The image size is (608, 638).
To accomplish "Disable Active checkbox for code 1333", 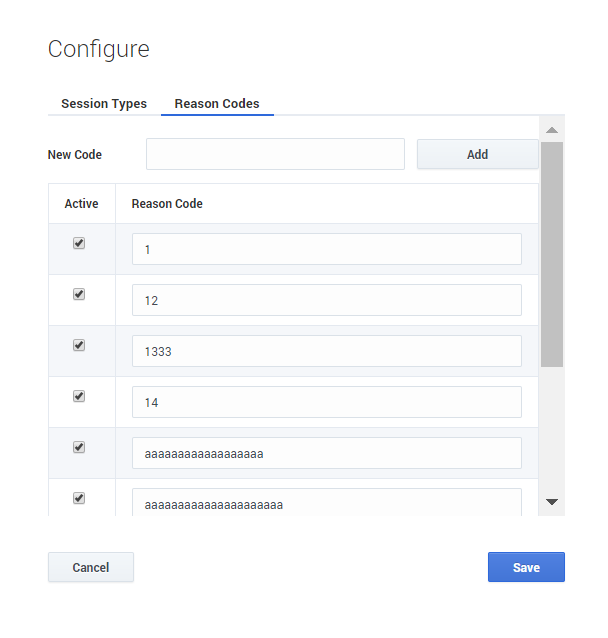I will click(79, 345).
